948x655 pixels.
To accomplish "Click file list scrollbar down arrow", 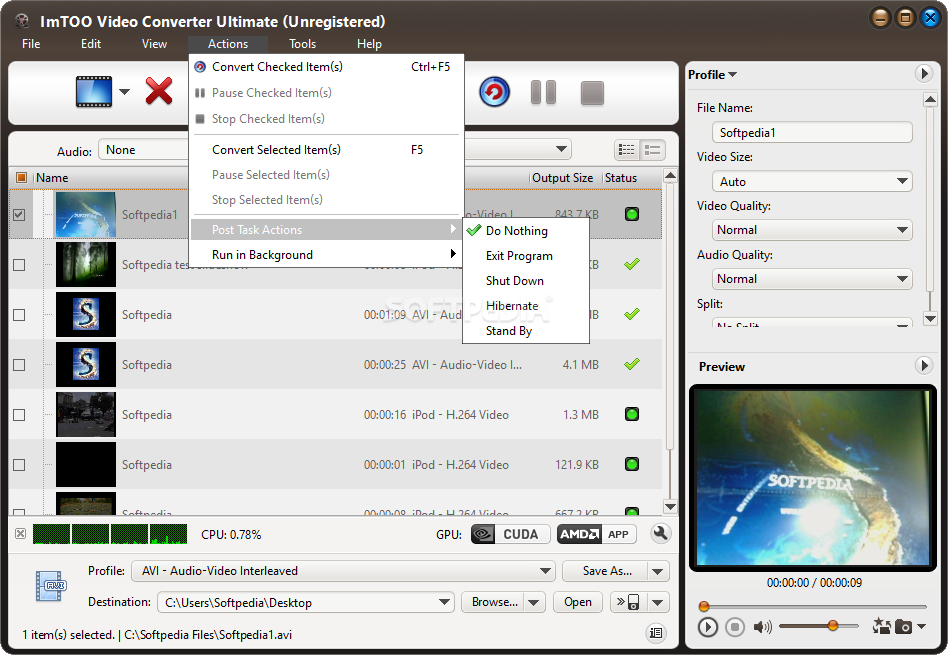I will (670, 506).
